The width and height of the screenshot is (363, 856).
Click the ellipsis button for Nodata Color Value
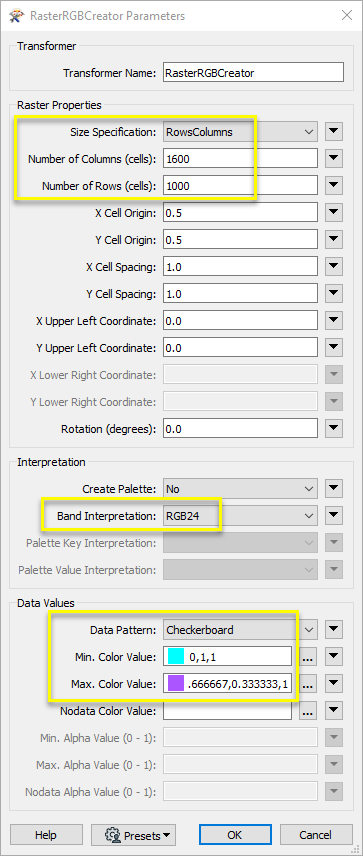coord(308,711)
